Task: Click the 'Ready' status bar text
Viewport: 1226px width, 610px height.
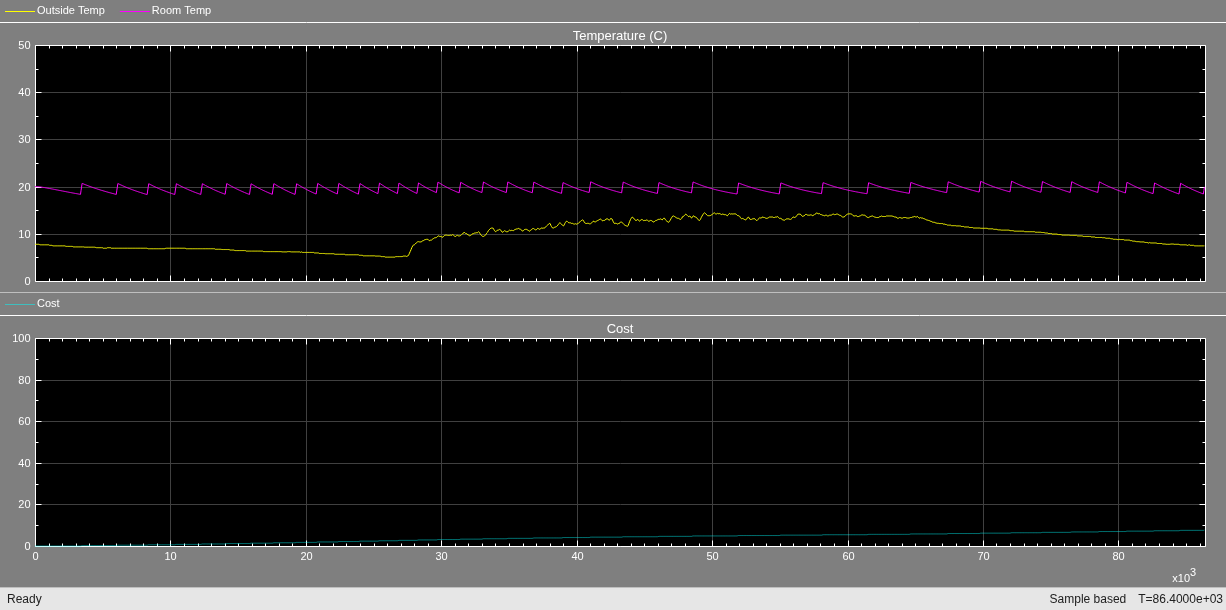Action: pyautogui.click(x=24, y=599)
